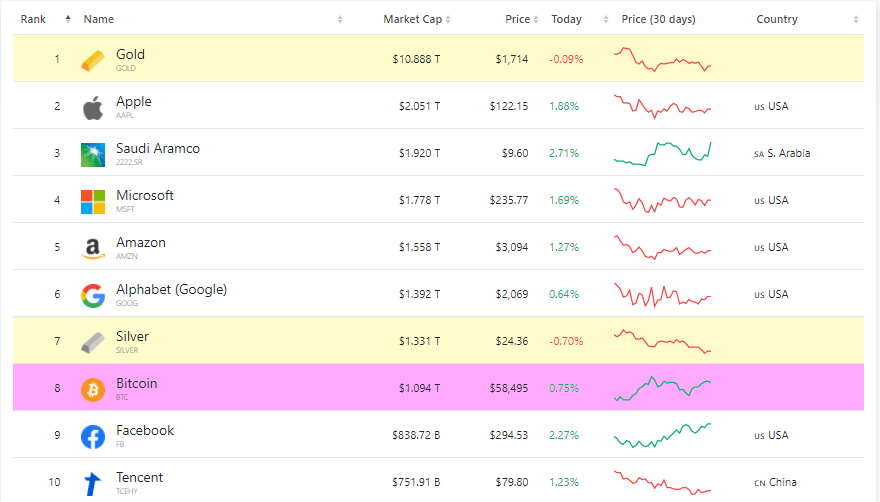Screen dimensions: 880x502
Task: Open the Alphabet (Google) name link
Action: [171, 290]
